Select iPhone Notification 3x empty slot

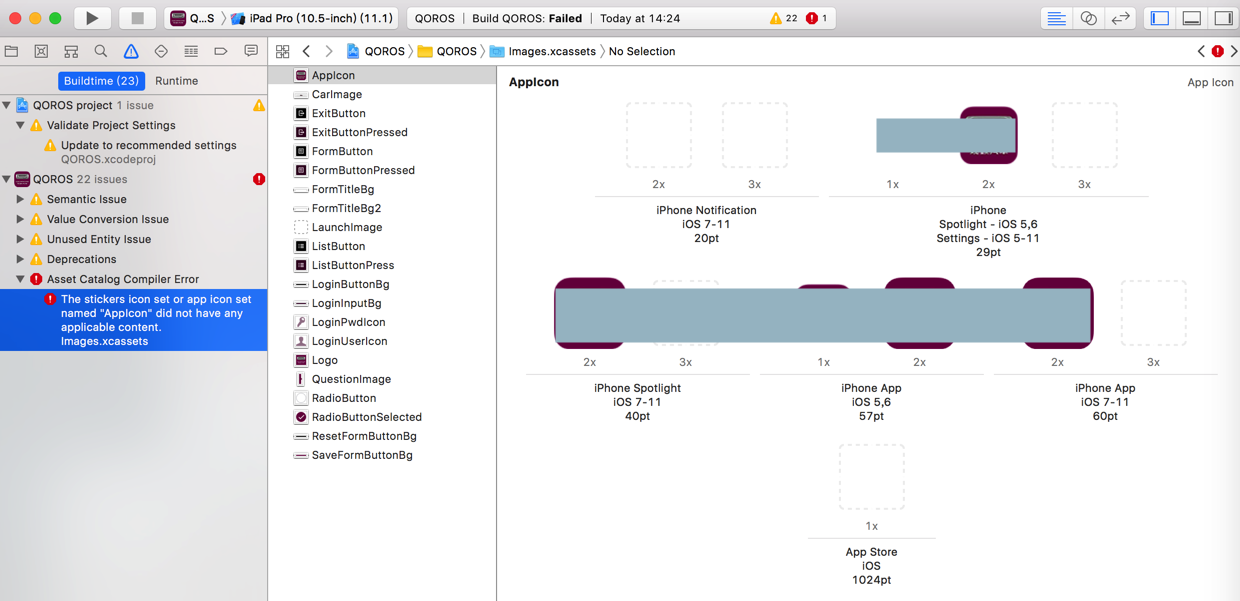(x=755, y=135)
